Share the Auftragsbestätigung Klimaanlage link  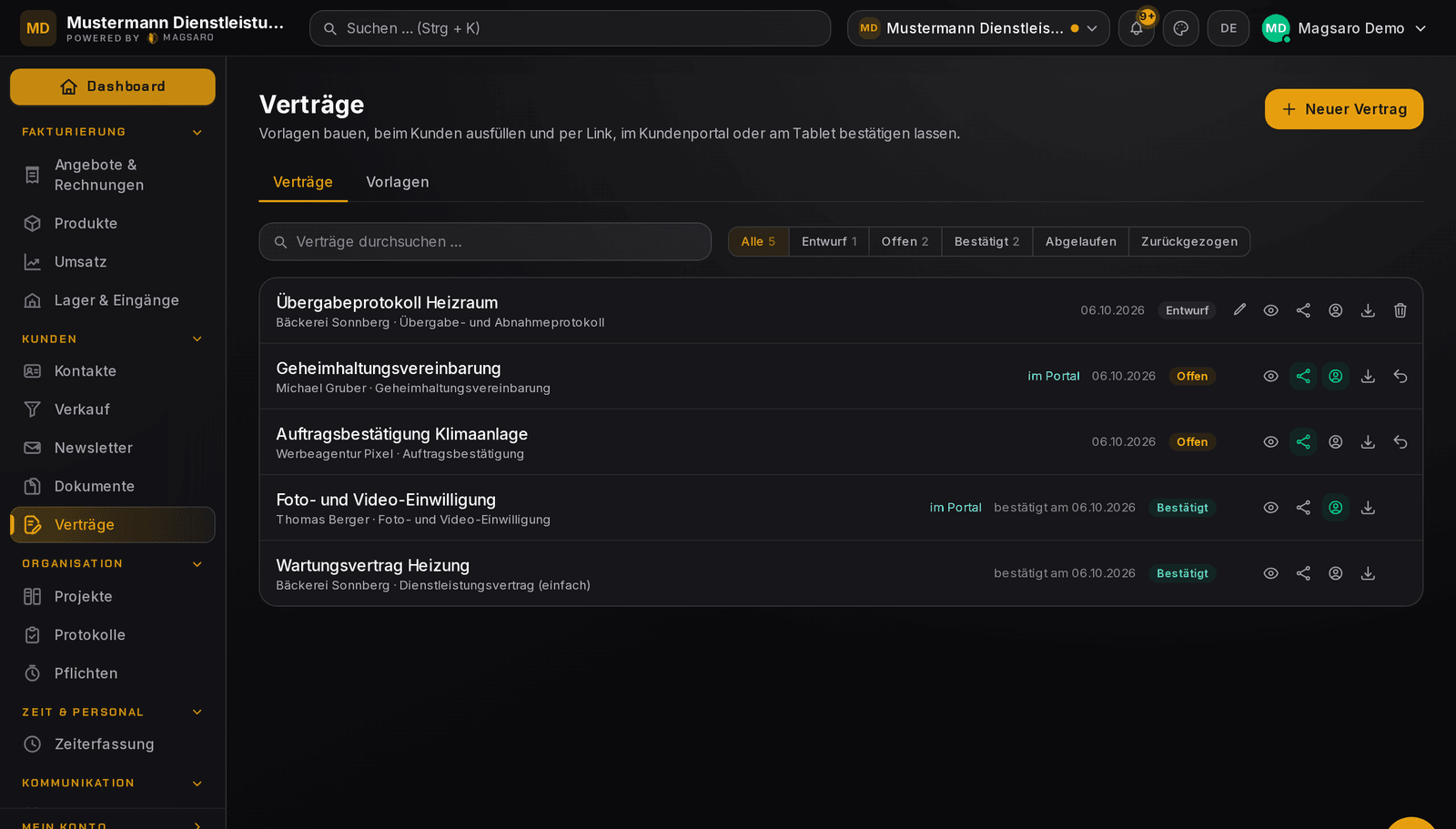click(x=1303, y=441)
